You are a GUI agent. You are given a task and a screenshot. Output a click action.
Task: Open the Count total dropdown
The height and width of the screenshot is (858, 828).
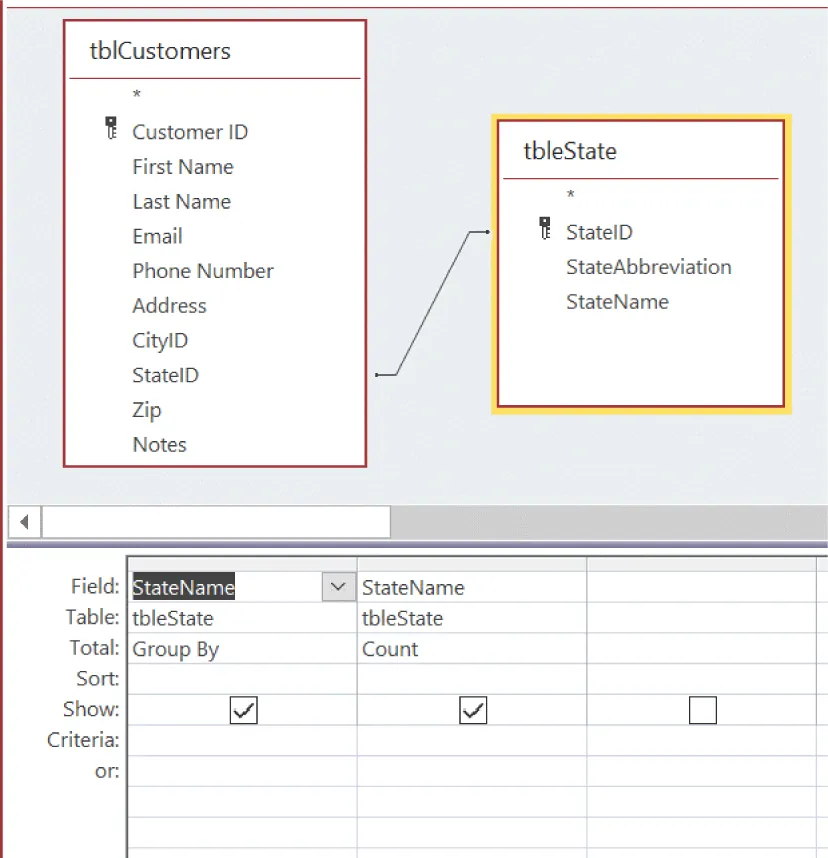[470, 649]
